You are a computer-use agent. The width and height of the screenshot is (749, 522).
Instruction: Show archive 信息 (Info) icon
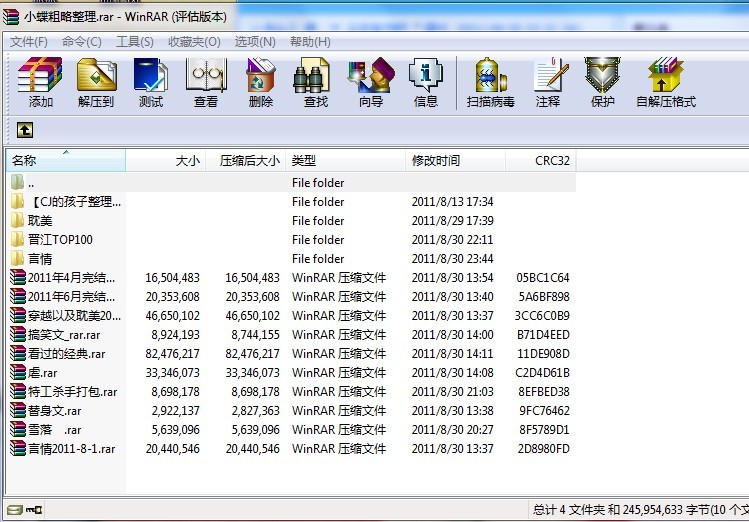tap(426, 81)
